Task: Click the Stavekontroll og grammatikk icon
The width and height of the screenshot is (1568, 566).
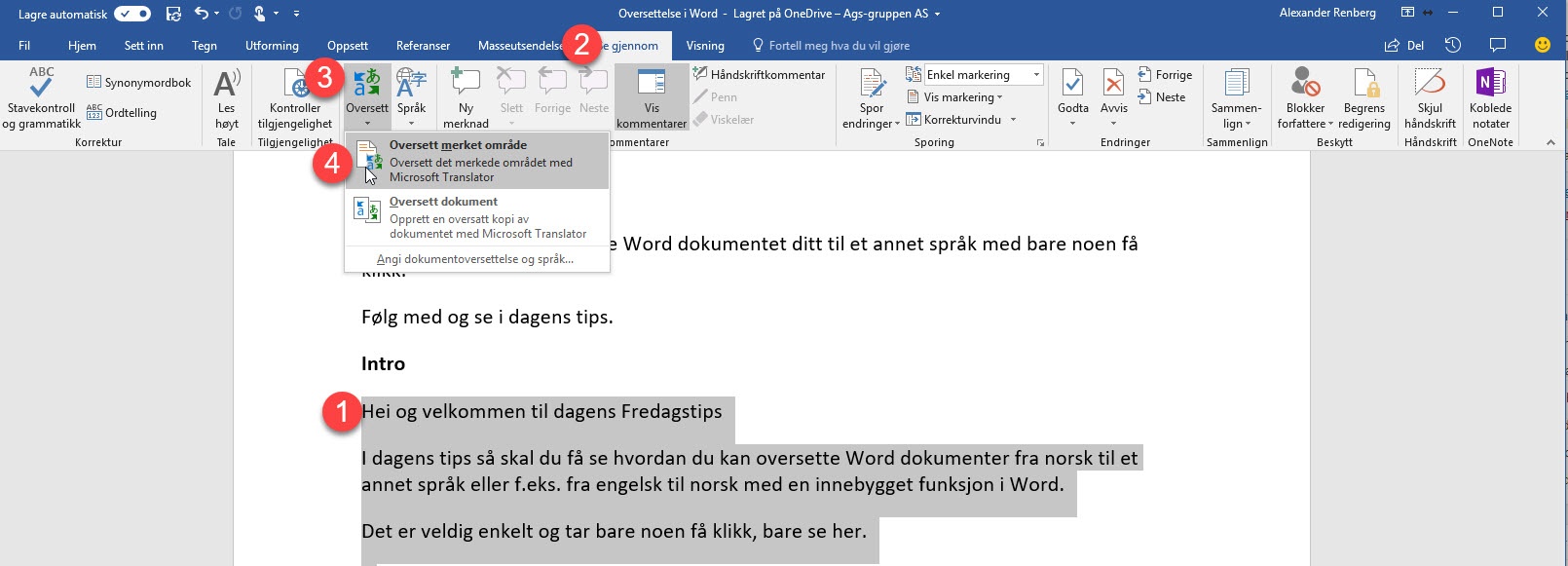Action: tap(41, 84)
